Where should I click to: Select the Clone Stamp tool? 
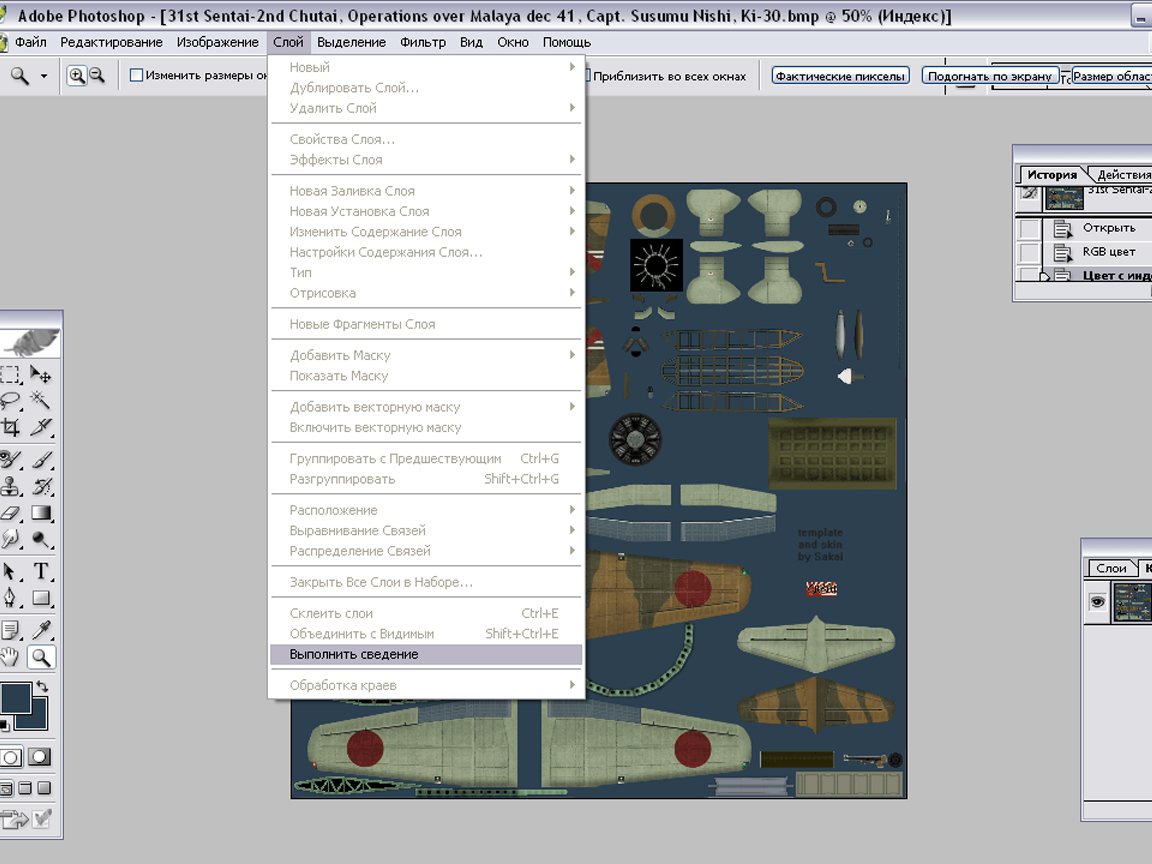click(x=10, y=486)
